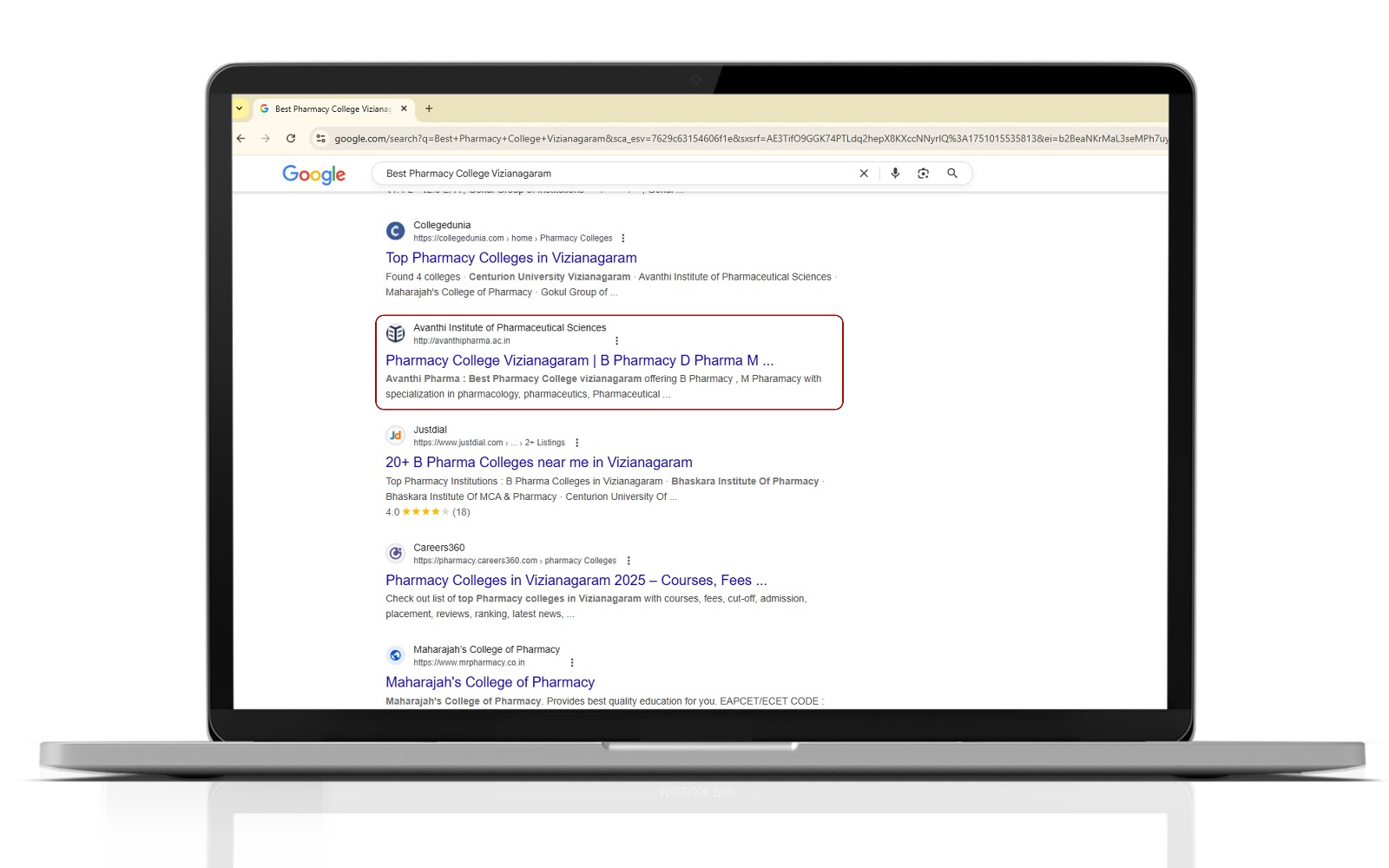The height and width of the screenshot is (868, 1389).
Task: Reload the page with refresh icon
Action: tap(291, 139)
